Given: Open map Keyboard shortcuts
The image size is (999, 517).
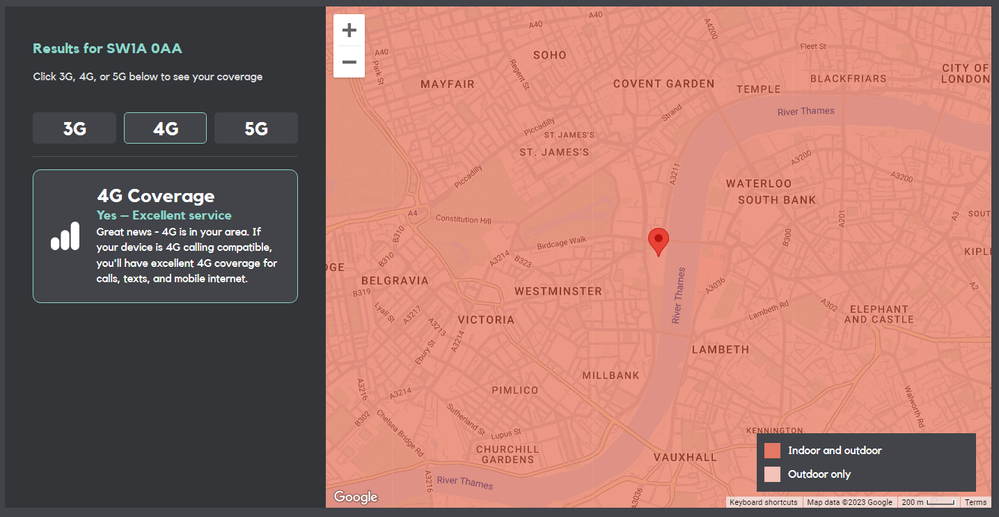Looking at the screenshot, I should tap(763, 502).
